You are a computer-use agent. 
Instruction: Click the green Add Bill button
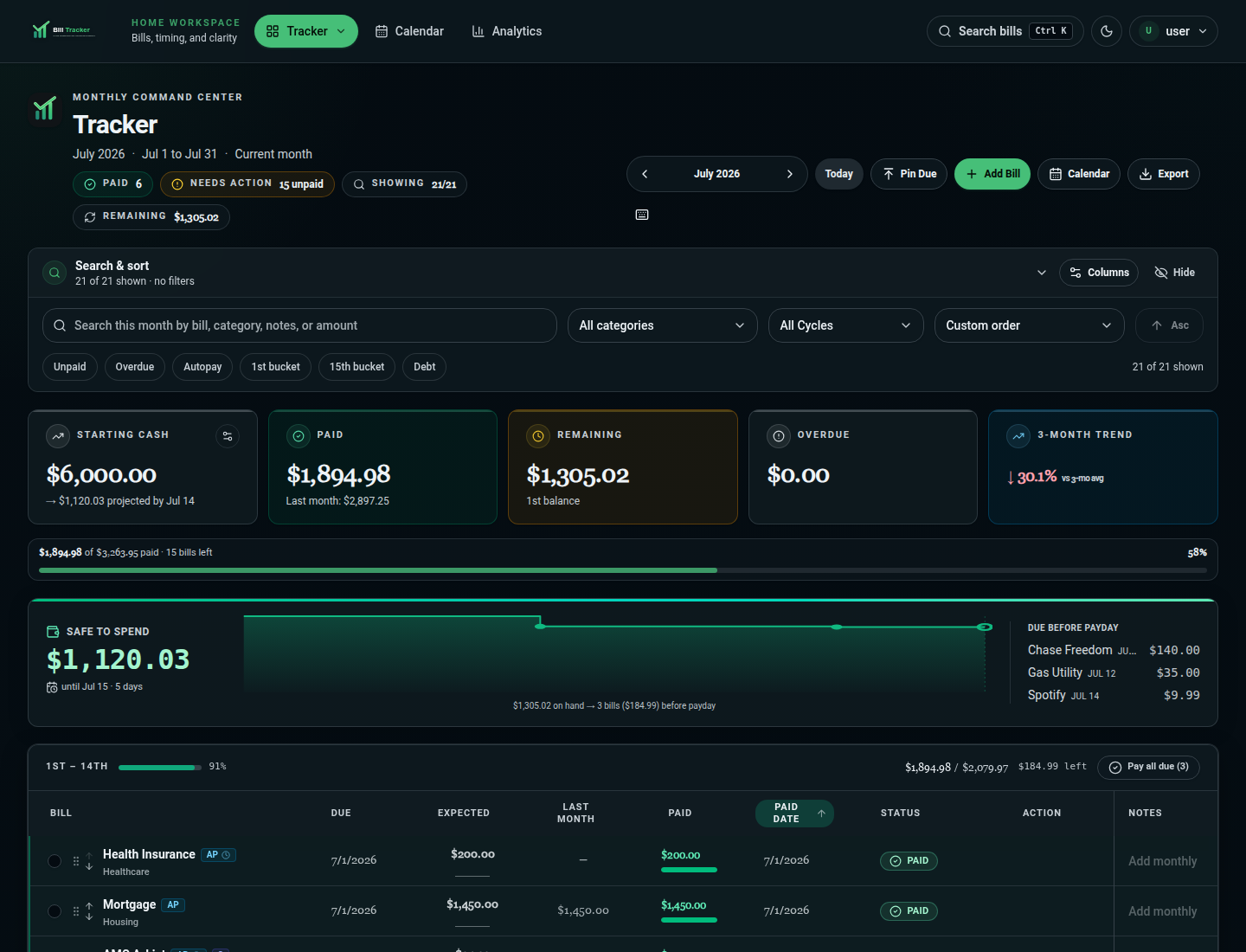tap(992, 174)
